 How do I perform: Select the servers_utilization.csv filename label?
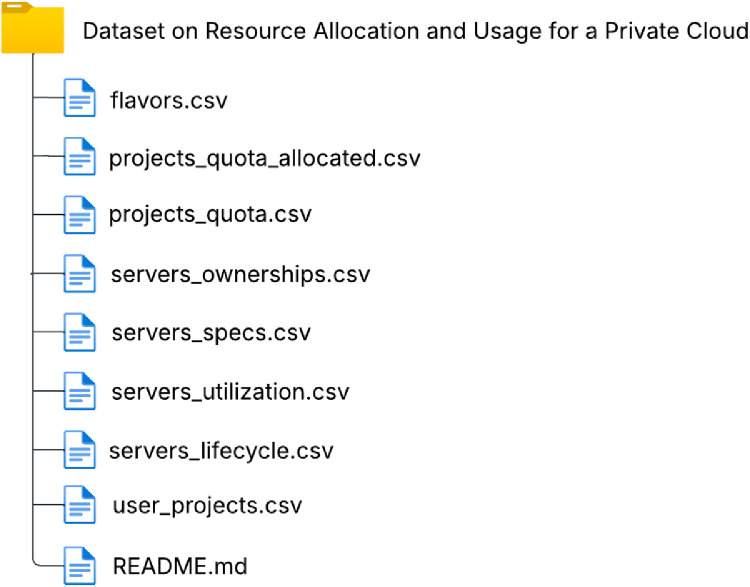click(x=231, y=392)
